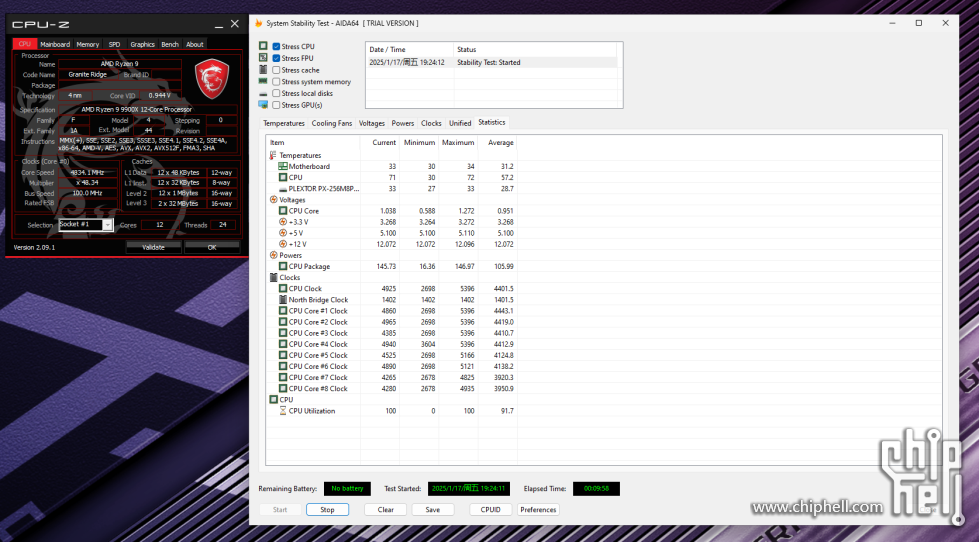The width and height of the screenshot is (979, 542).
Task: Click the CPU chip icon beside Stress CPU
Action: (x=263, y=46)
